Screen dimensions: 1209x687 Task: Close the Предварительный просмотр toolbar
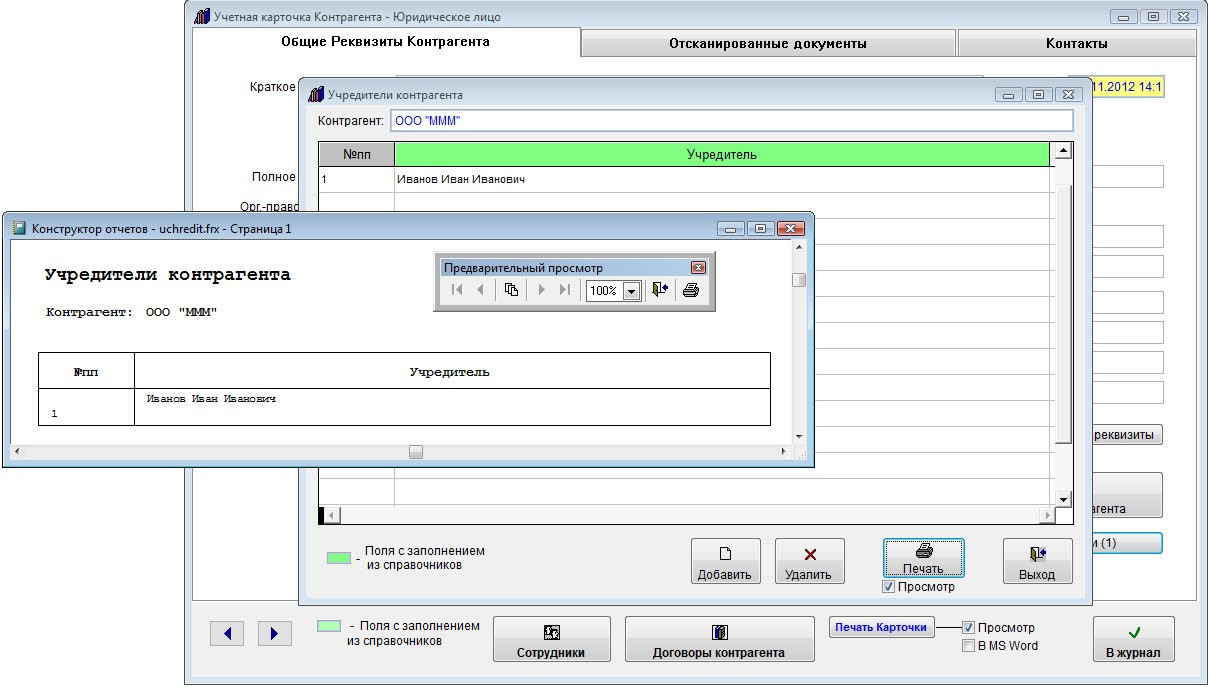click(x=698, y=268)
